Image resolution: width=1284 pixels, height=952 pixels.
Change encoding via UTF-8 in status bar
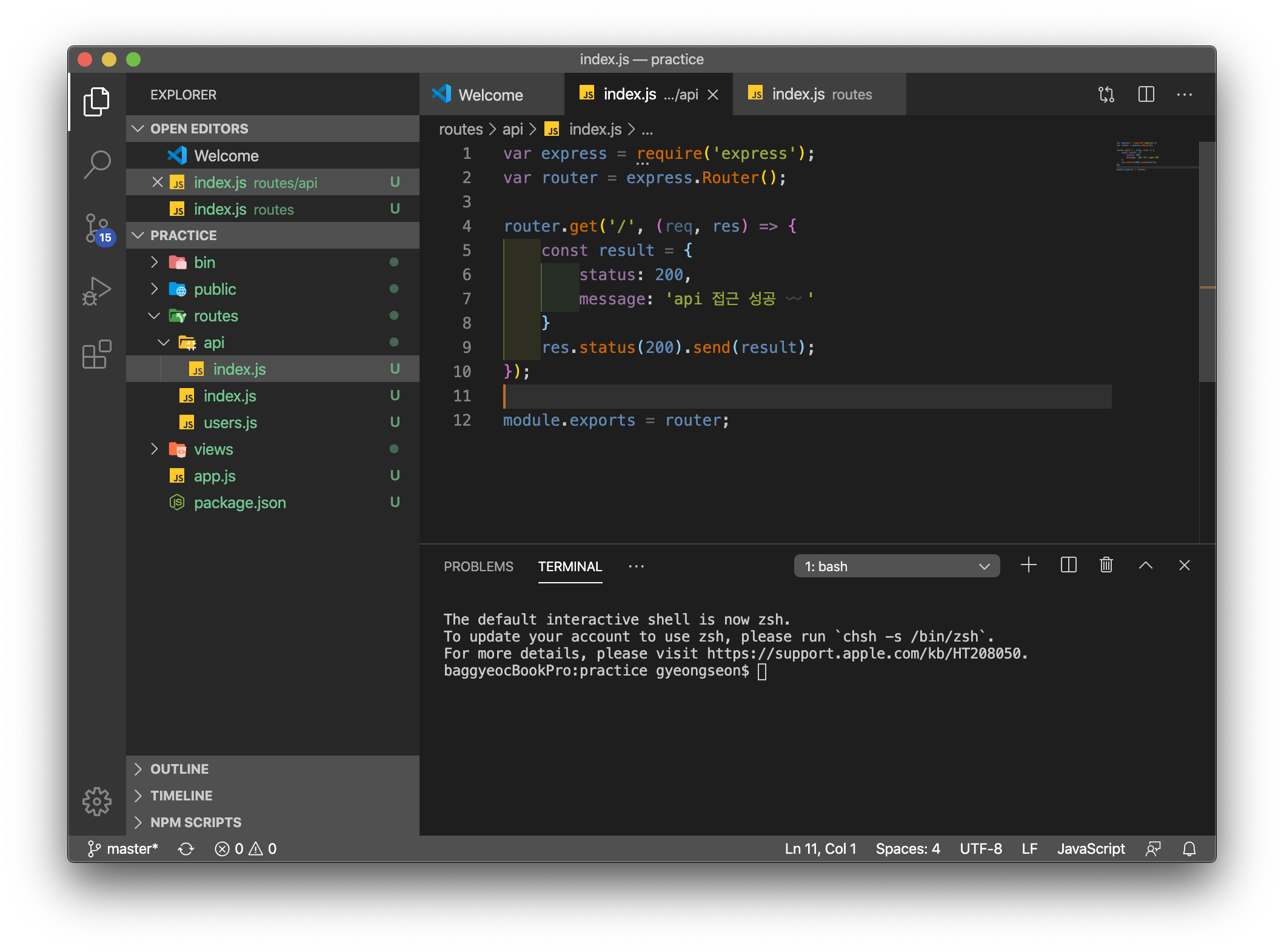point(980,849)
